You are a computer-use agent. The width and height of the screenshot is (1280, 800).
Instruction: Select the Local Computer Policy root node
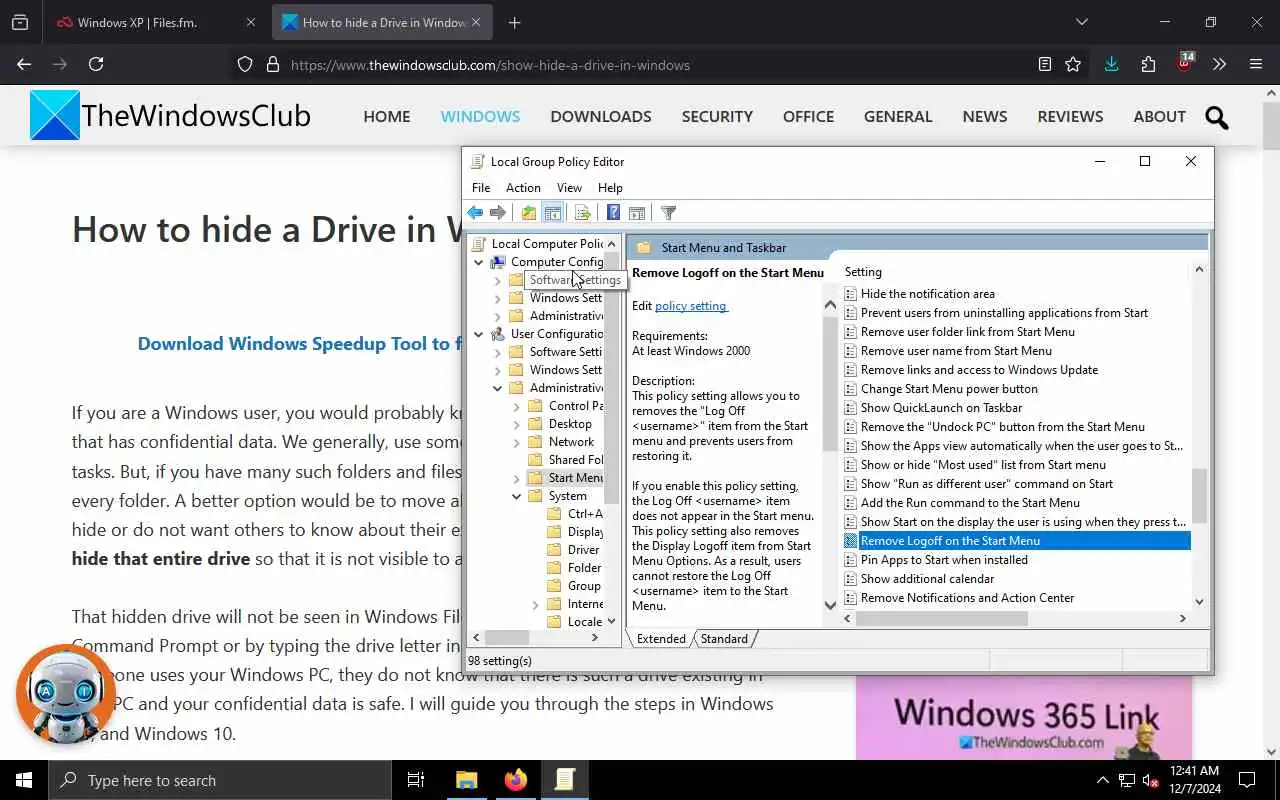click(x=538, y=243)
